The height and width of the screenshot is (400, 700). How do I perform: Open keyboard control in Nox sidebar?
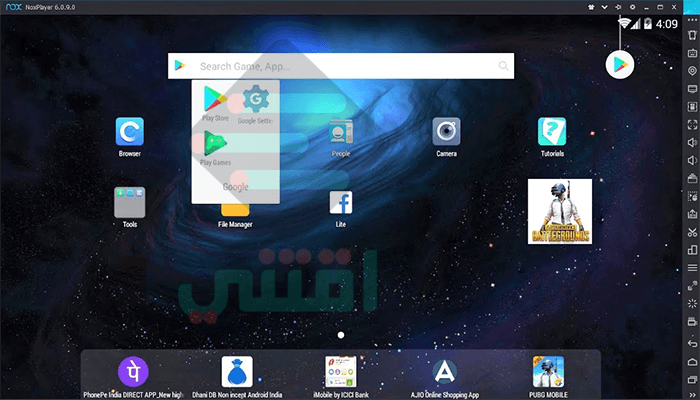tap(692, 54)
